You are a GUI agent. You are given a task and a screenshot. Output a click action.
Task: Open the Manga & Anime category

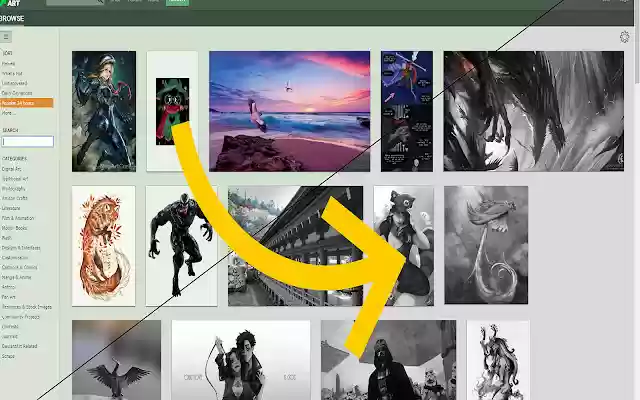pyautogui.click(x=16, y=277)
